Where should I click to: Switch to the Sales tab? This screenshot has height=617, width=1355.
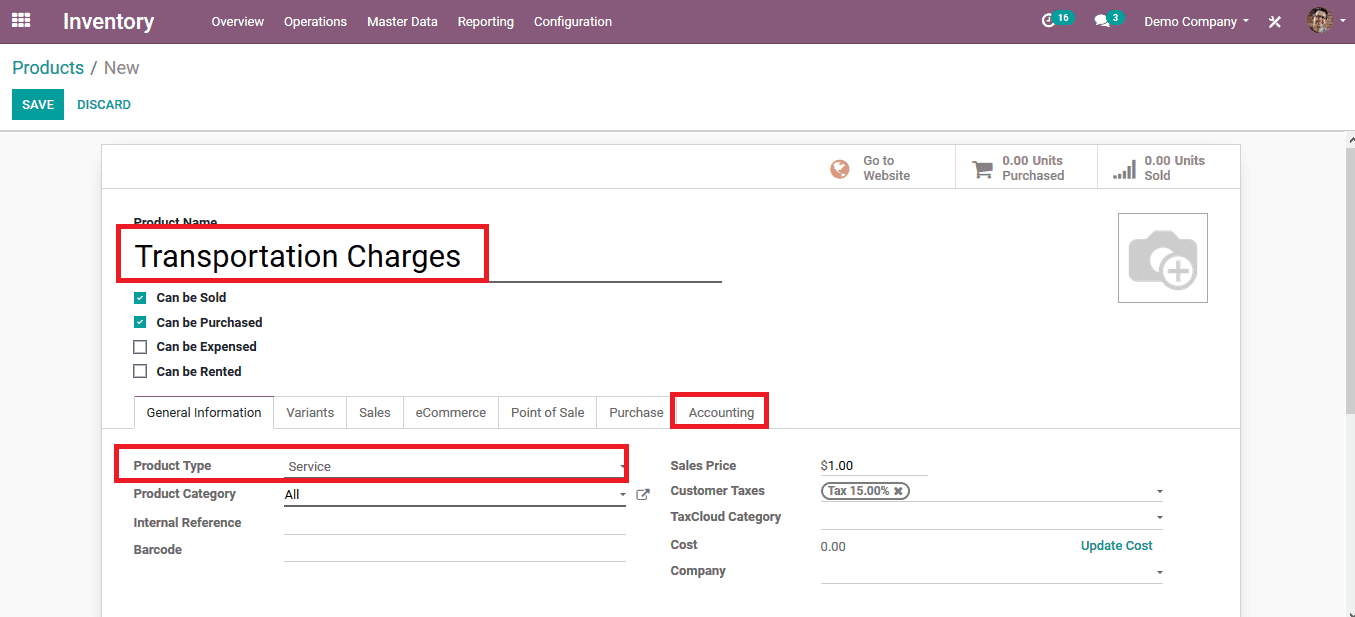coord(375,412)
